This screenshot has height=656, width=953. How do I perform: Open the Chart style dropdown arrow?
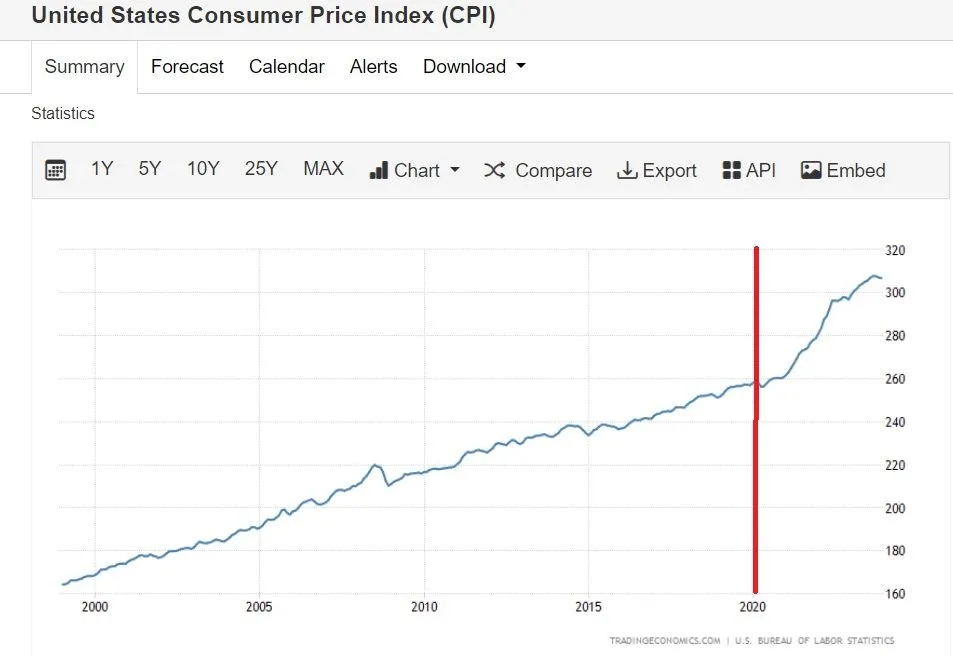pyautogui.click(x=455, y=170)
